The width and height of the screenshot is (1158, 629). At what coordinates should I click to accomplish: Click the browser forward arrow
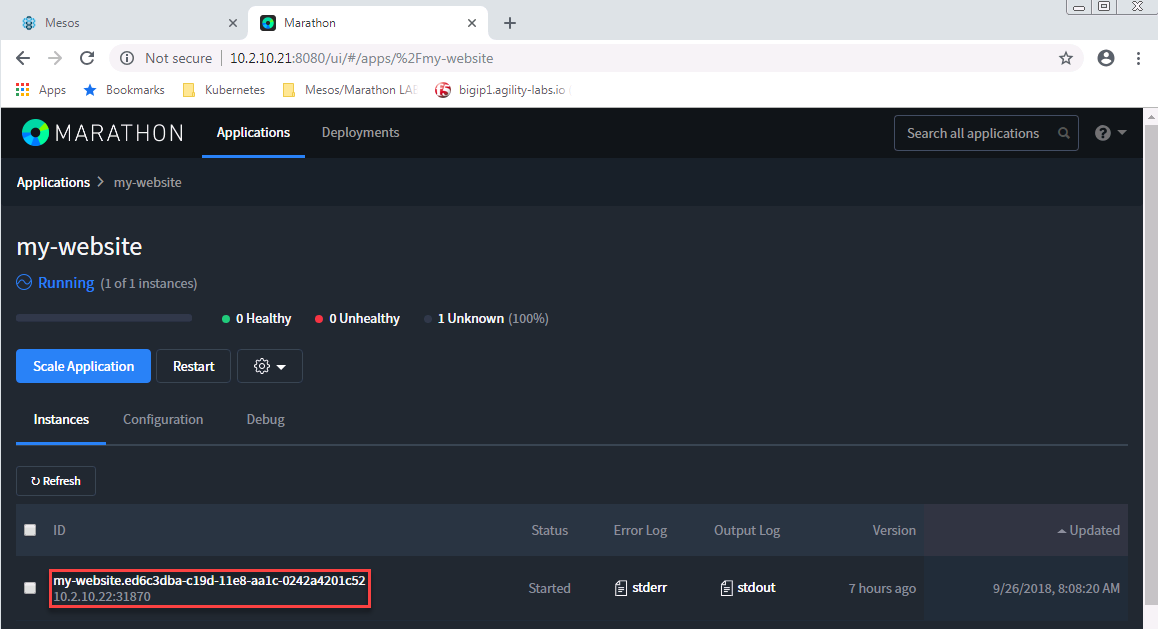55,58
